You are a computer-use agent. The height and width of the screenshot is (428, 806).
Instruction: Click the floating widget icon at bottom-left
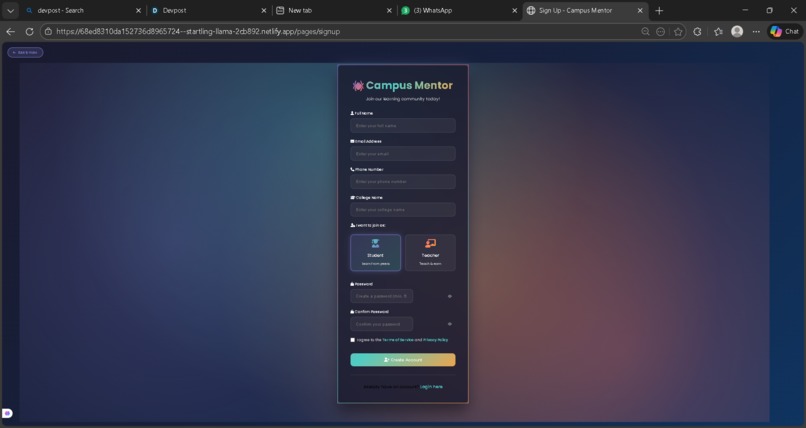click(x=7, y=413)
